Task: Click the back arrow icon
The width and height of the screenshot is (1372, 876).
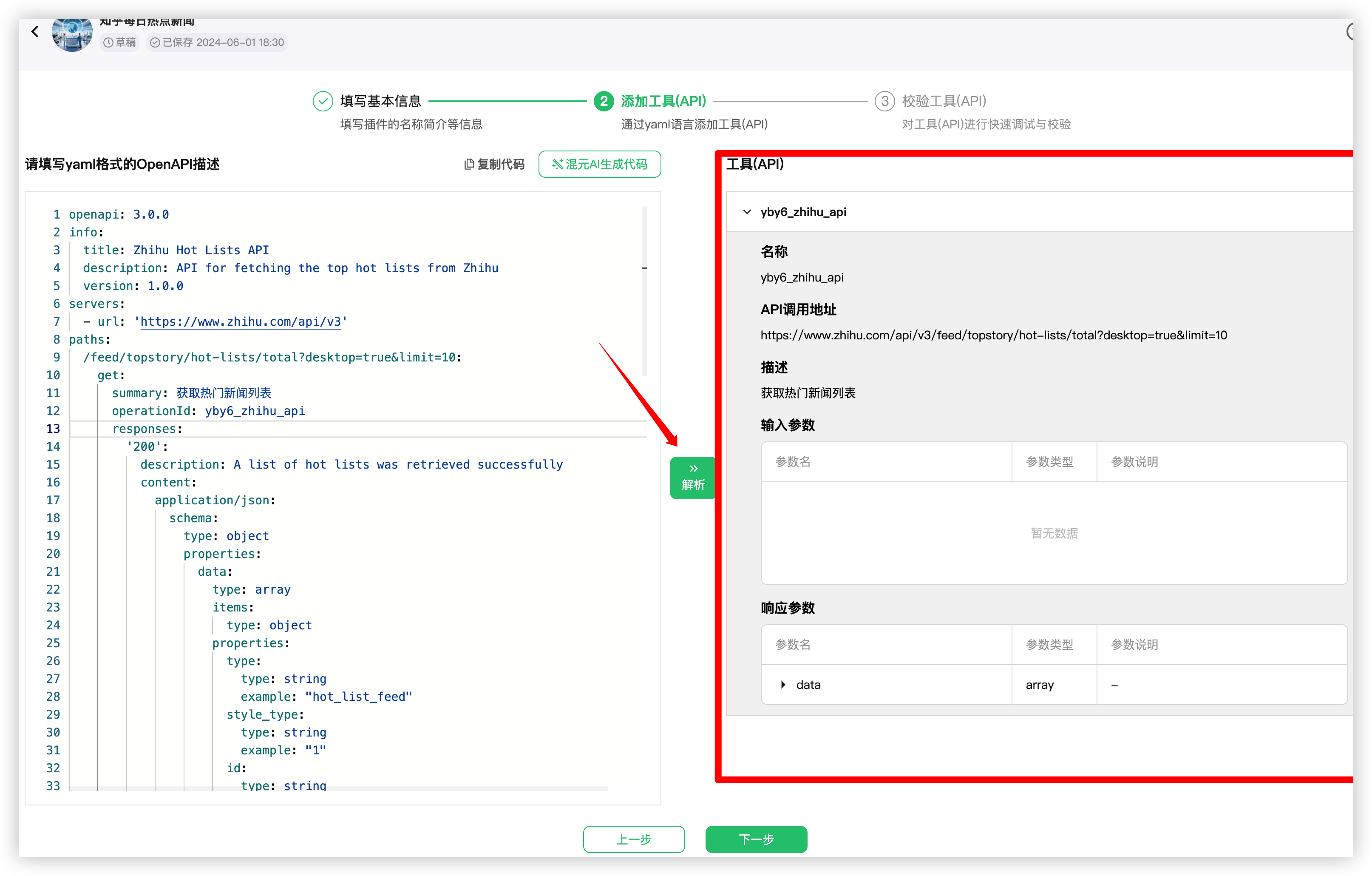Action: pos(35,31)
